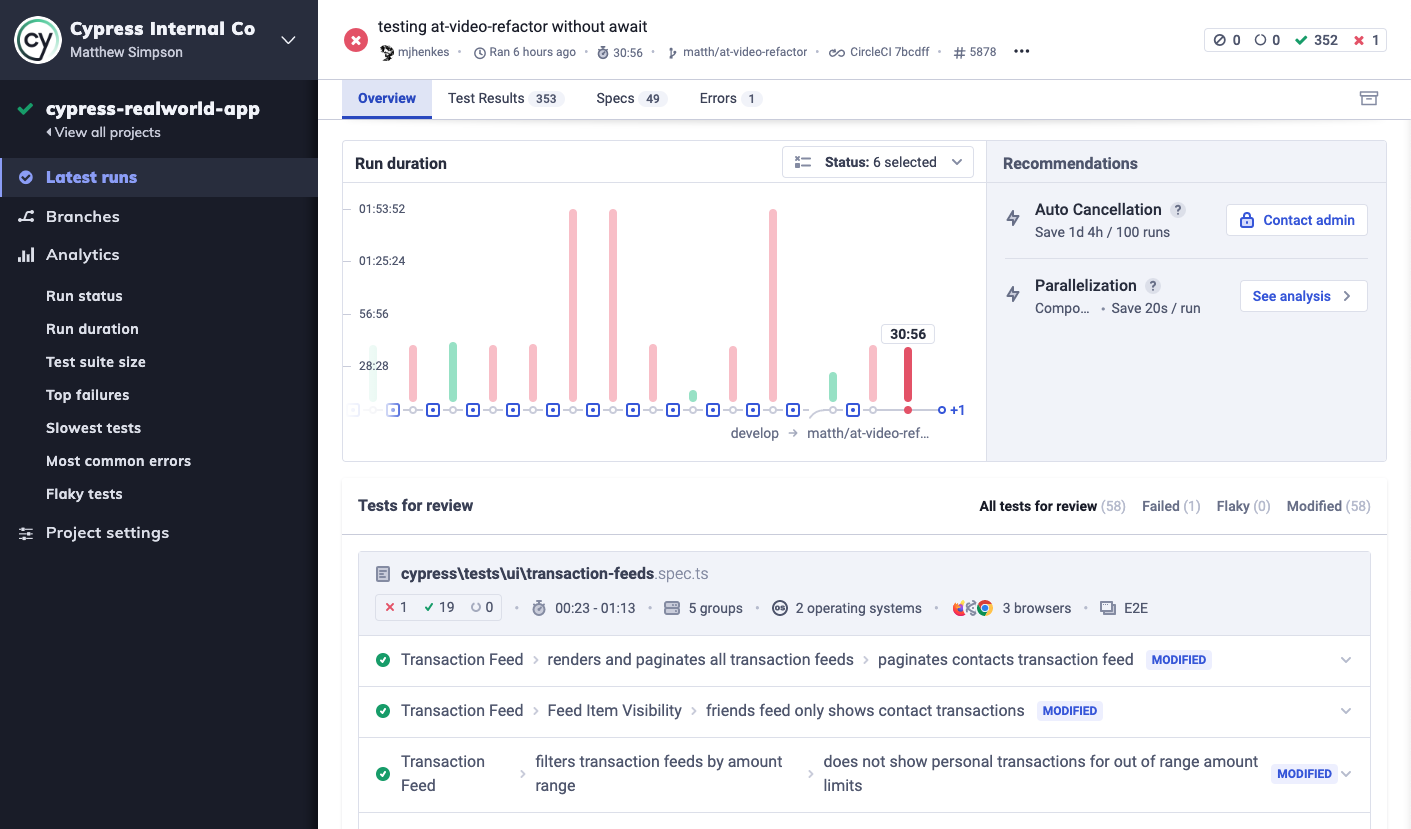
Task: Click the Parallelization help icon
Action: point(1153,286)
